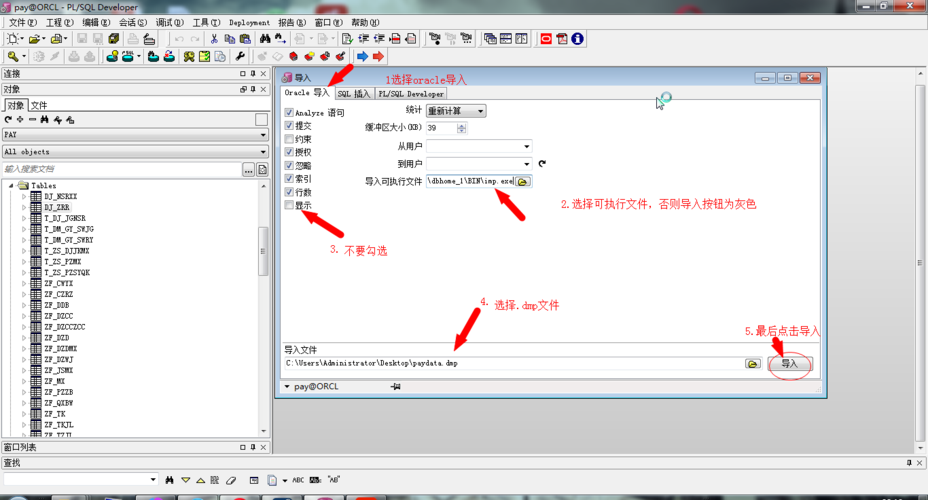Enable the 约束 checkbox
The height and width of the screenshot is (500, 928).
pyautogui.click(x=289, y=139)
